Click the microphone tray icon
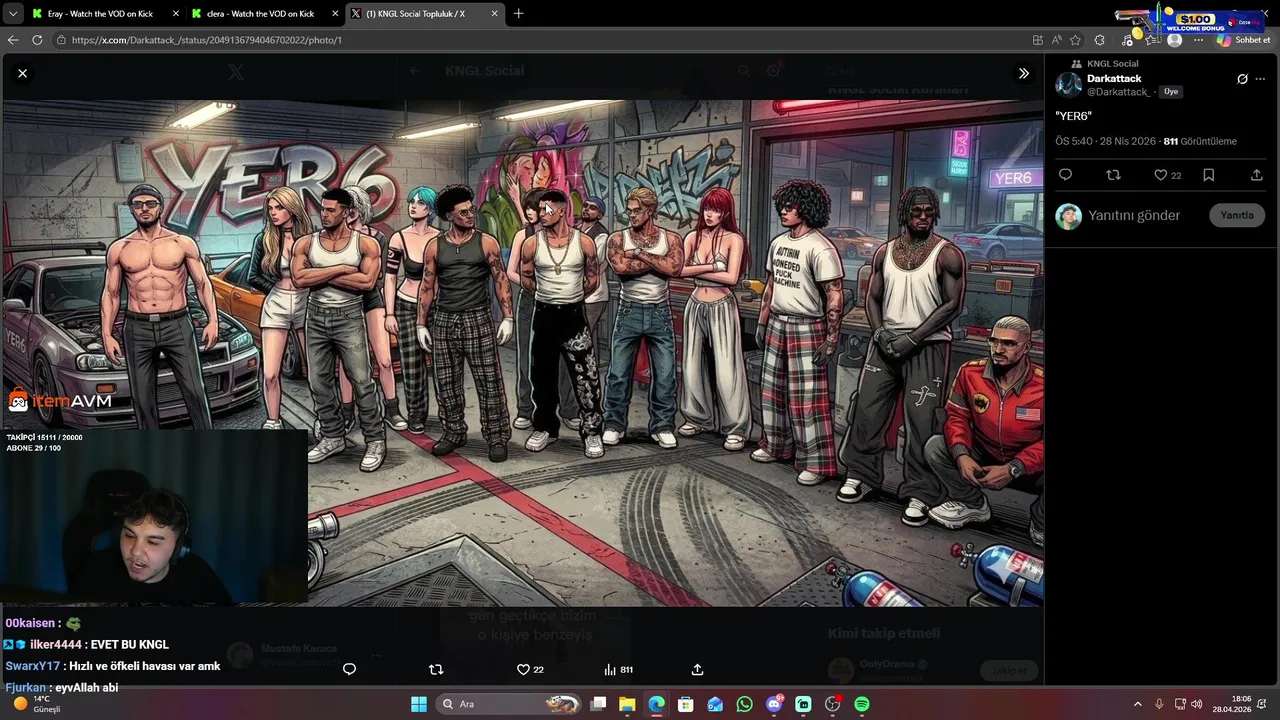Viewport: 1280px width, 720px height. (x=1159, y=704)
